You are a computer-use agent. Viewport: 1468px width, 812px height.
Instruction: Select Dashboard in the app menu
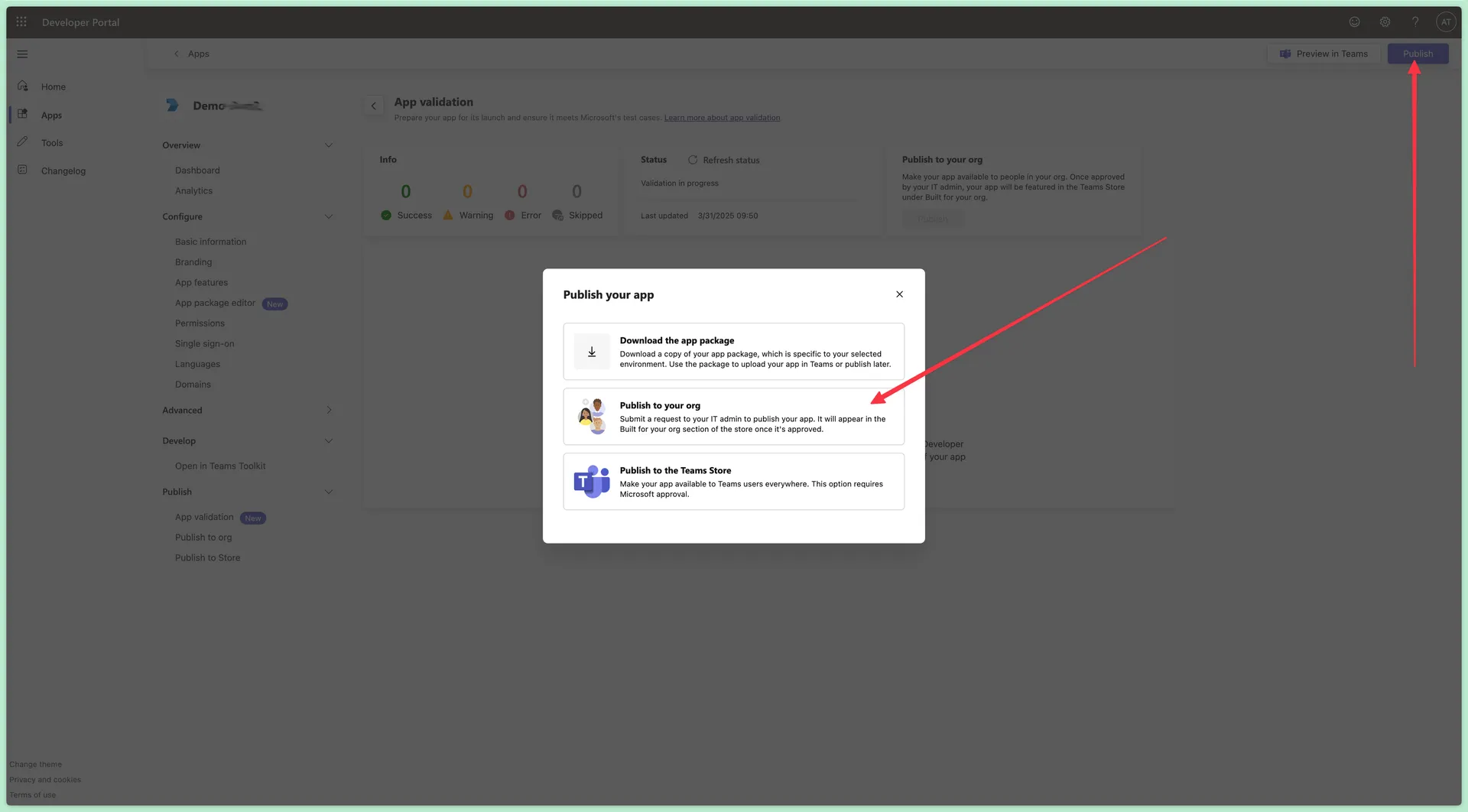pos(197,171)
